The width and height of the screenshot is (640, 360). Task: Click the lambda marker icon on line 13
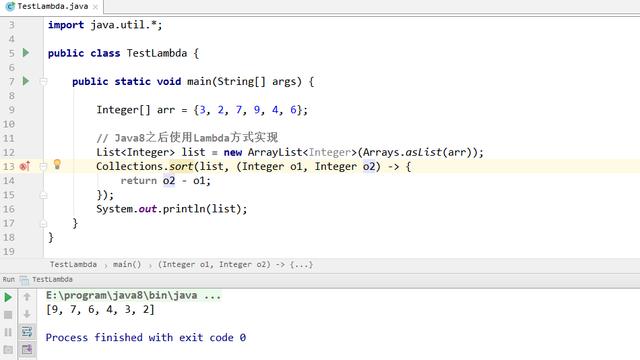point(25,166)
